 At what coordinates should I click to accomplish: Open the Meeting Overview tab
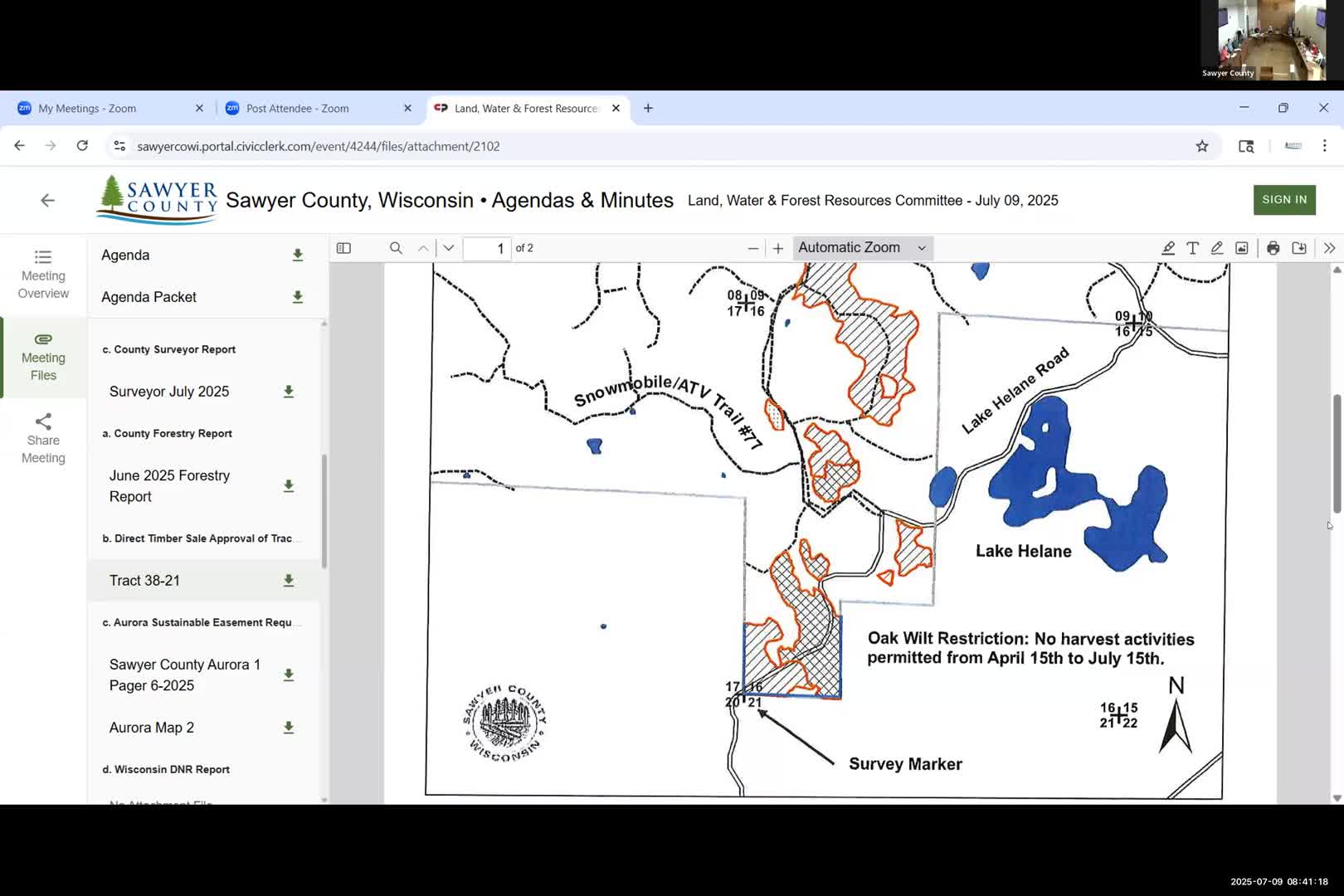(x=43, y=275)
